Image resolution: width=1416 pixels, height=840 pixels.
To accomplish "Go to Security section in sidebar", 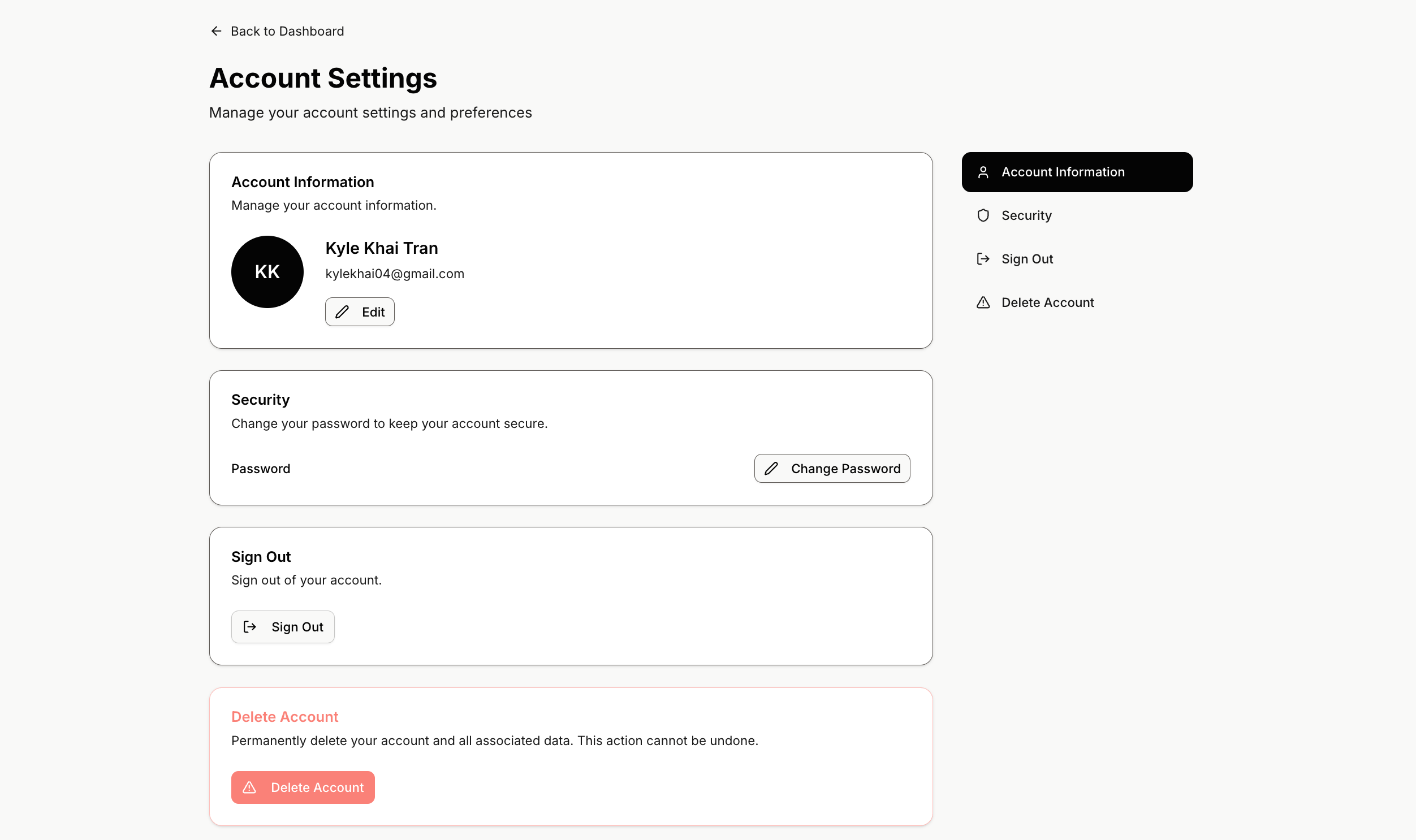I will (1026, 216).
